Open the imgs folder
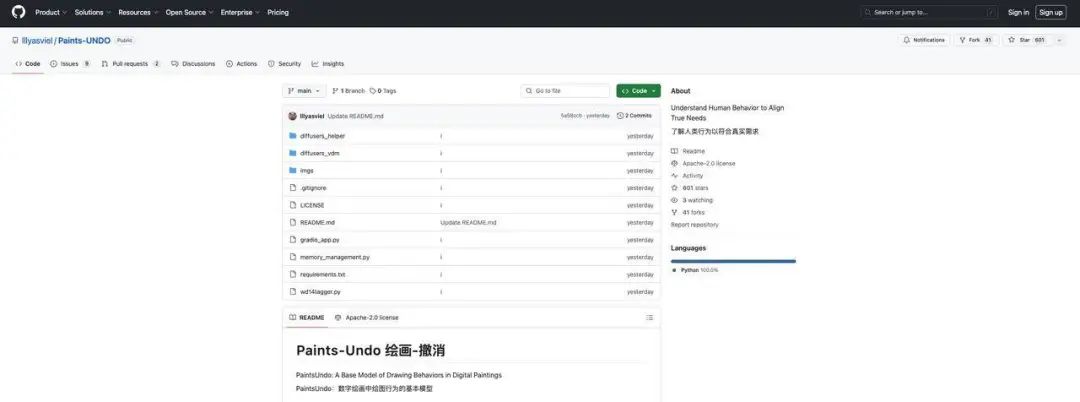This screenshot has width=1080, height=402. tap(307, 171)
